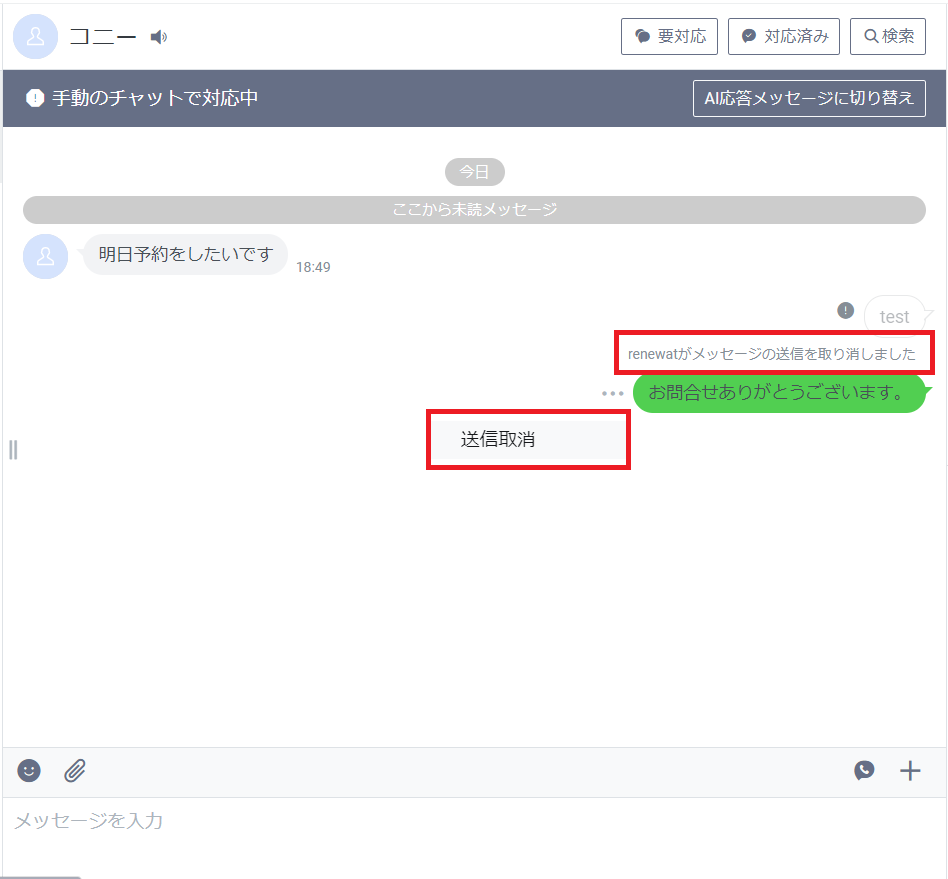Start a call with the phone bubble icon
Image resolution: width=948 pixels, height=879 pixels.
864,771
